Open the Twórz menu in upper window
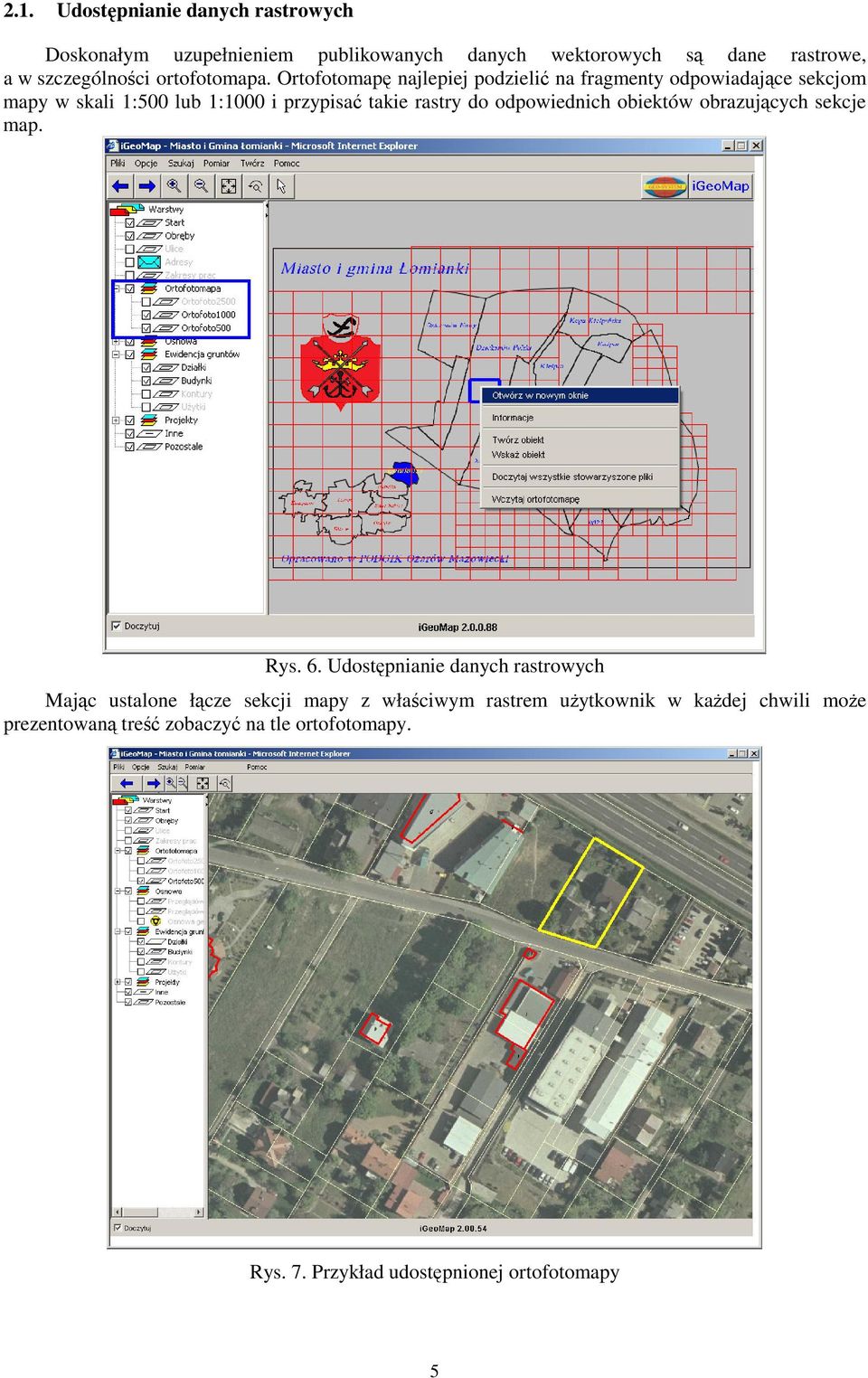Viewport: 868px width, 1378px height. click(x=252, y=164)
